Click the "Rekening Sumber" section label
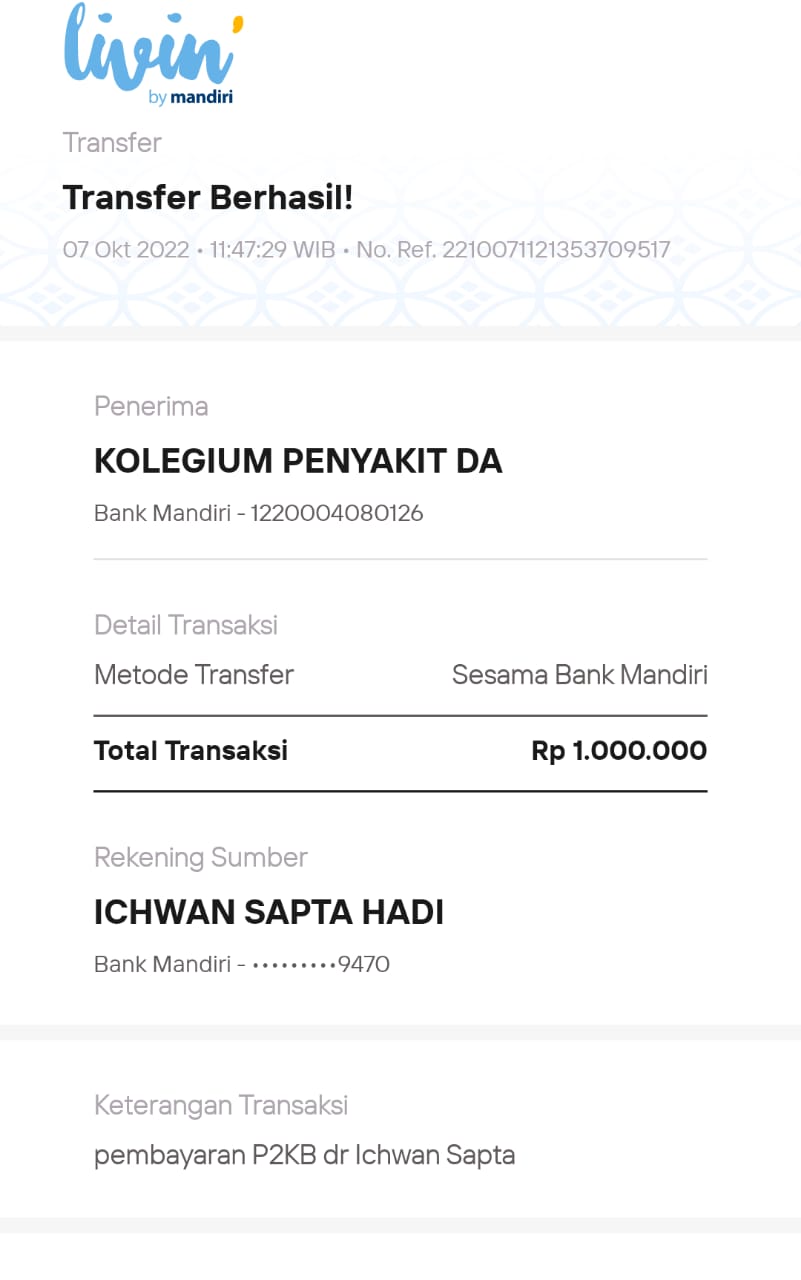The height and width of the screenshot is (1280, 801). tap(201, 858)
